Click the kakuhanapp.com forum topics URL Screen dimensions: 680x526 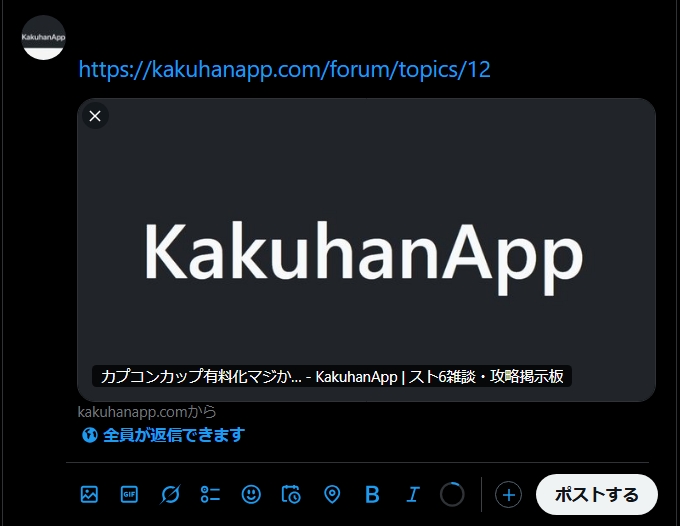click(x=284, y=69)
